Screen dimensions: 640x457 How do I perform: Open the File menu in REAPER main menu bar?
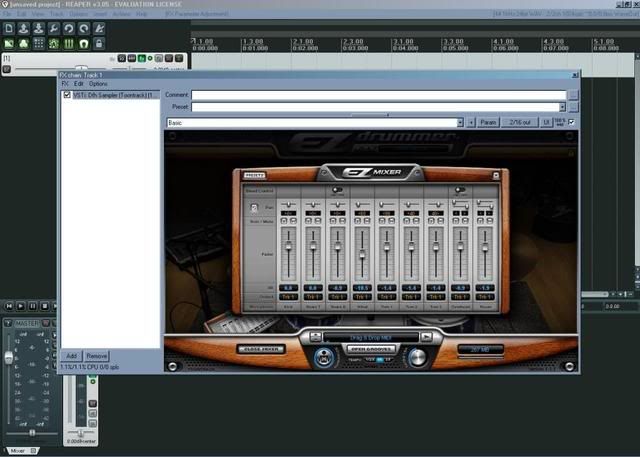(7, 14)
